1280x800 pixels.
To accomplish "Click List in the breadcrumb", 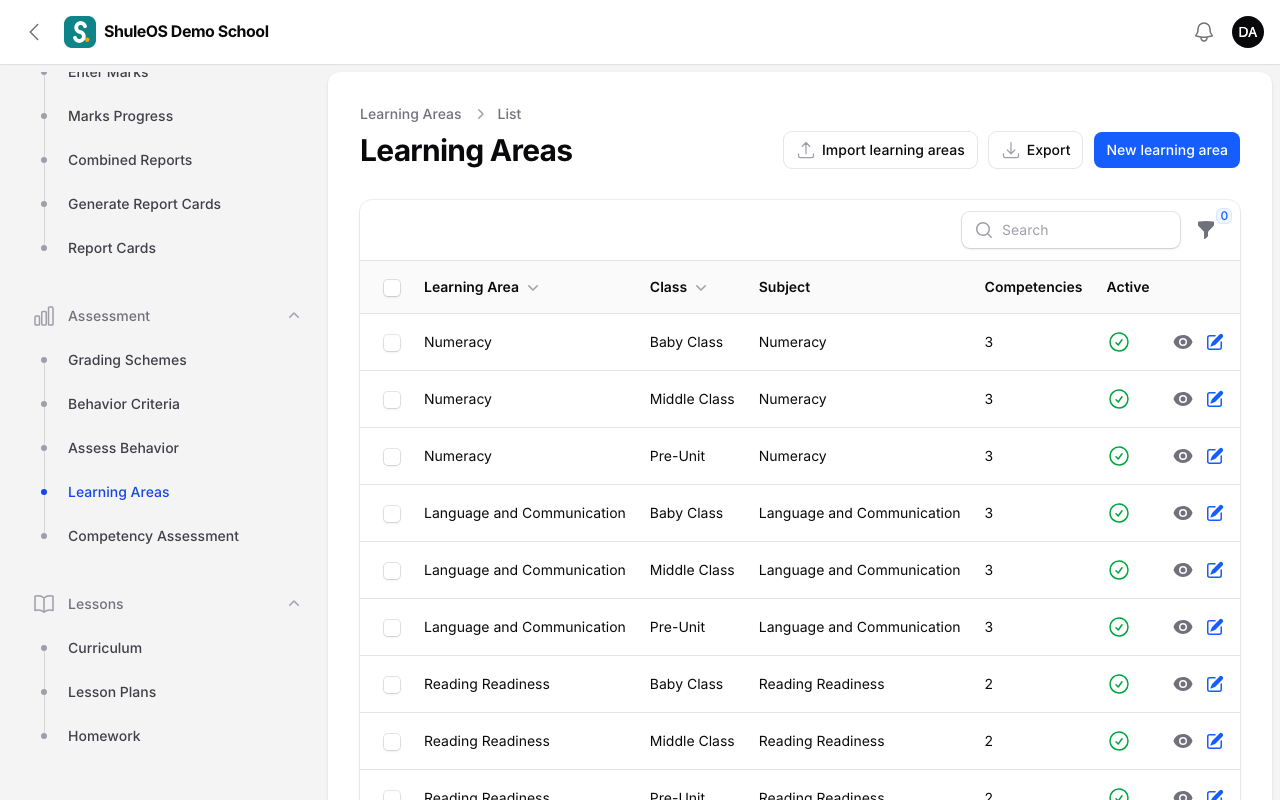I will pyautogui.click(x=509, y=114).
